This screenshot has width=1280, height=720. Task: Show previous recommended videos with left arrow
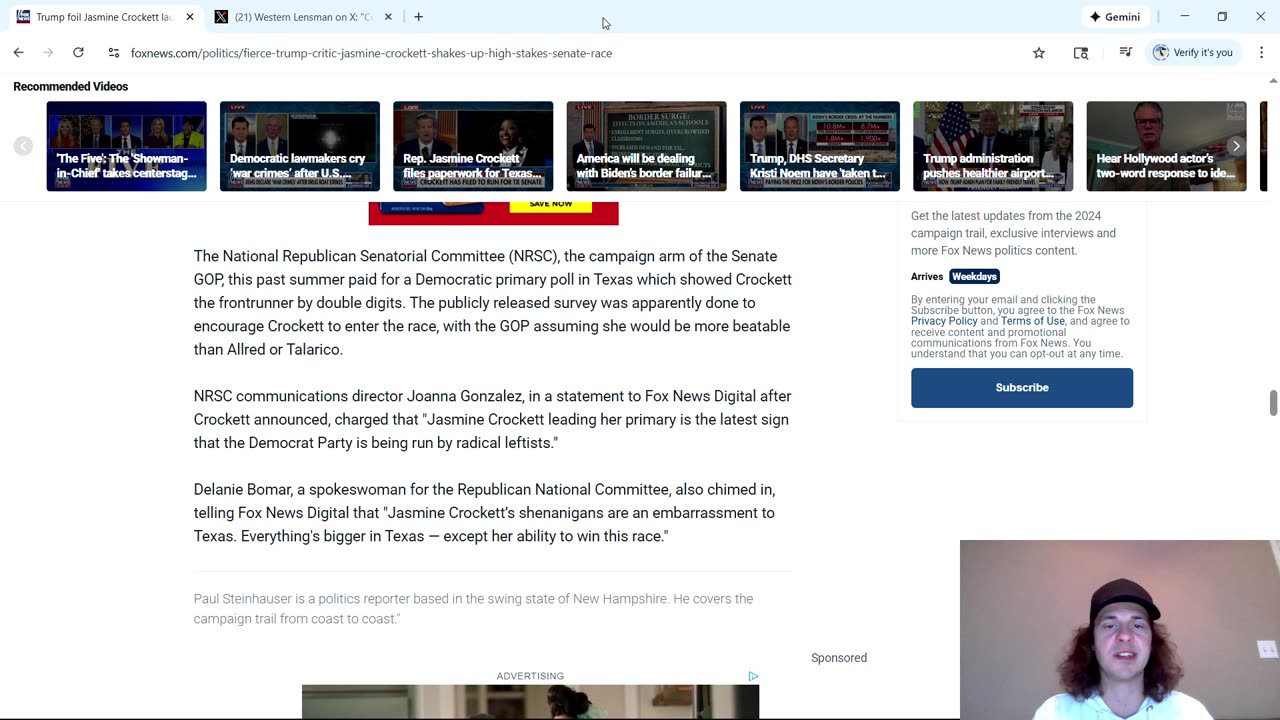click(23, 146)
